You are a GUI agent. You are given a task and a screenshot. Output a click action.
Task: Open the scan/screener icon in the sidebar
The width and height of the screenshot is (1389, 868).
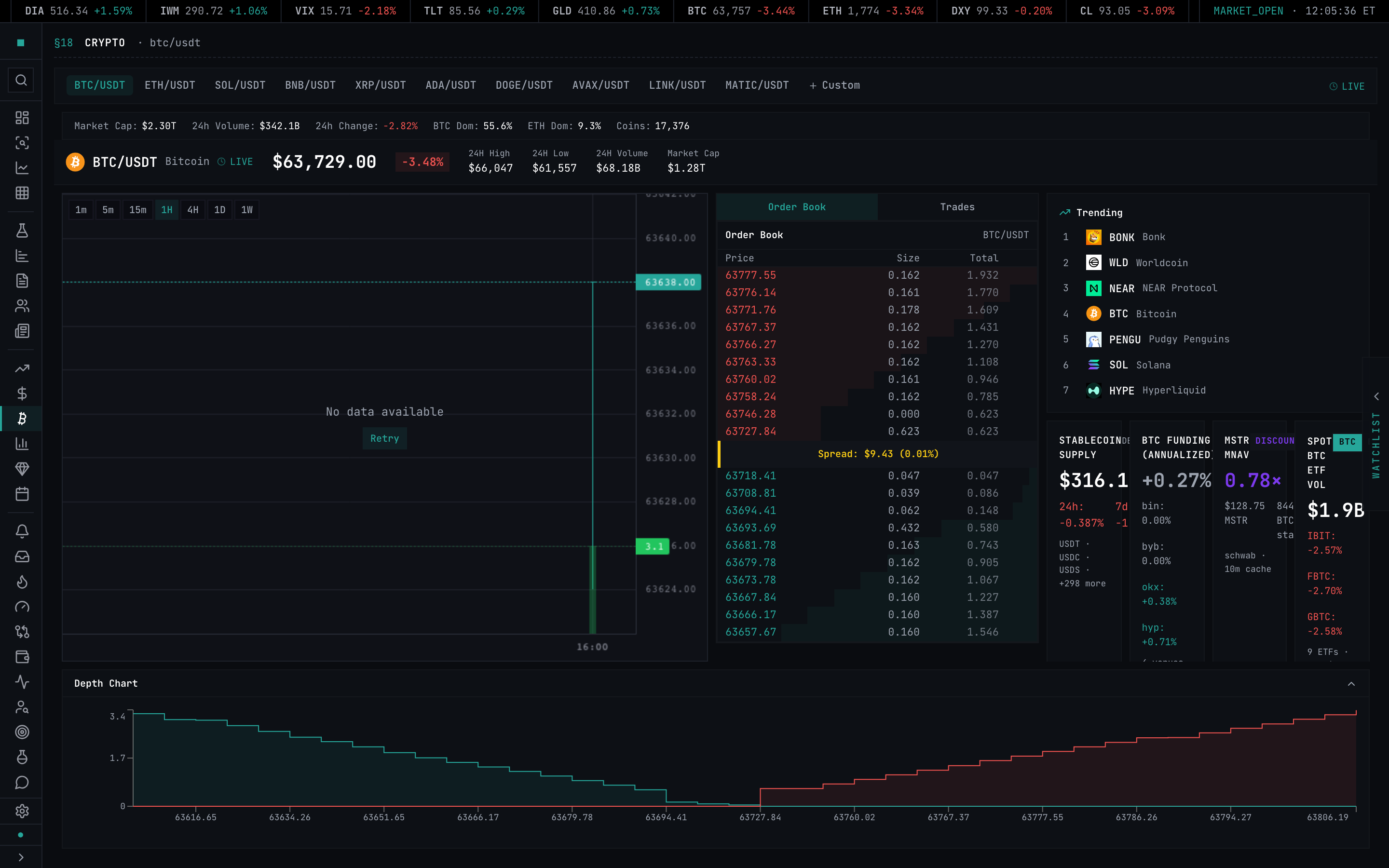22,143
